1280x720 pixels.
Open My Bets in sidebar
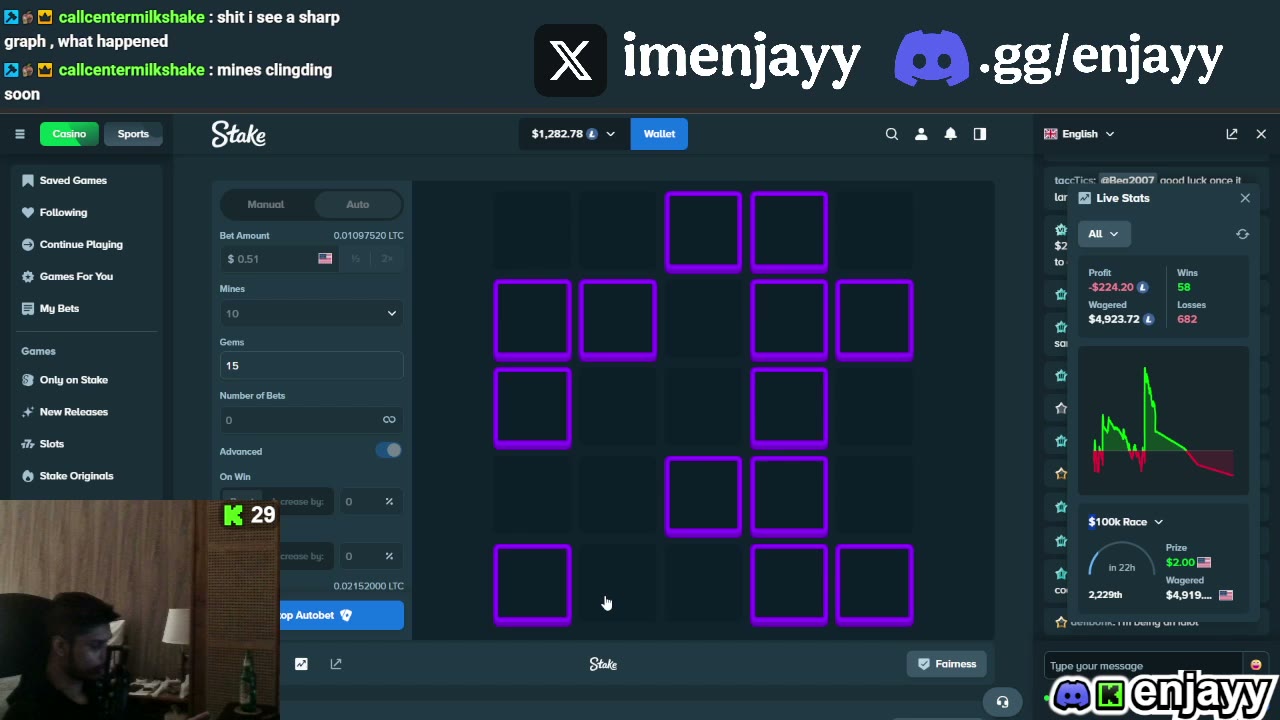click(x=59, y=309)
